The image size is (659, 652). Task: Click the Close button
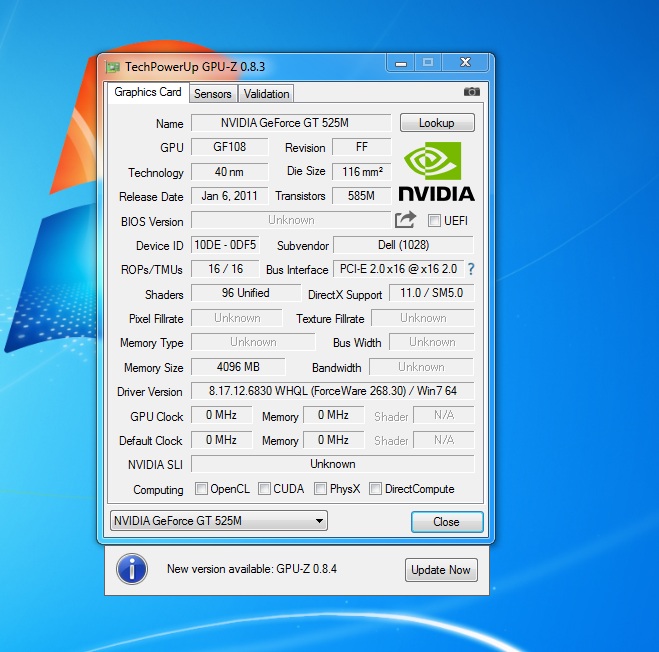(x=447, y=522)
